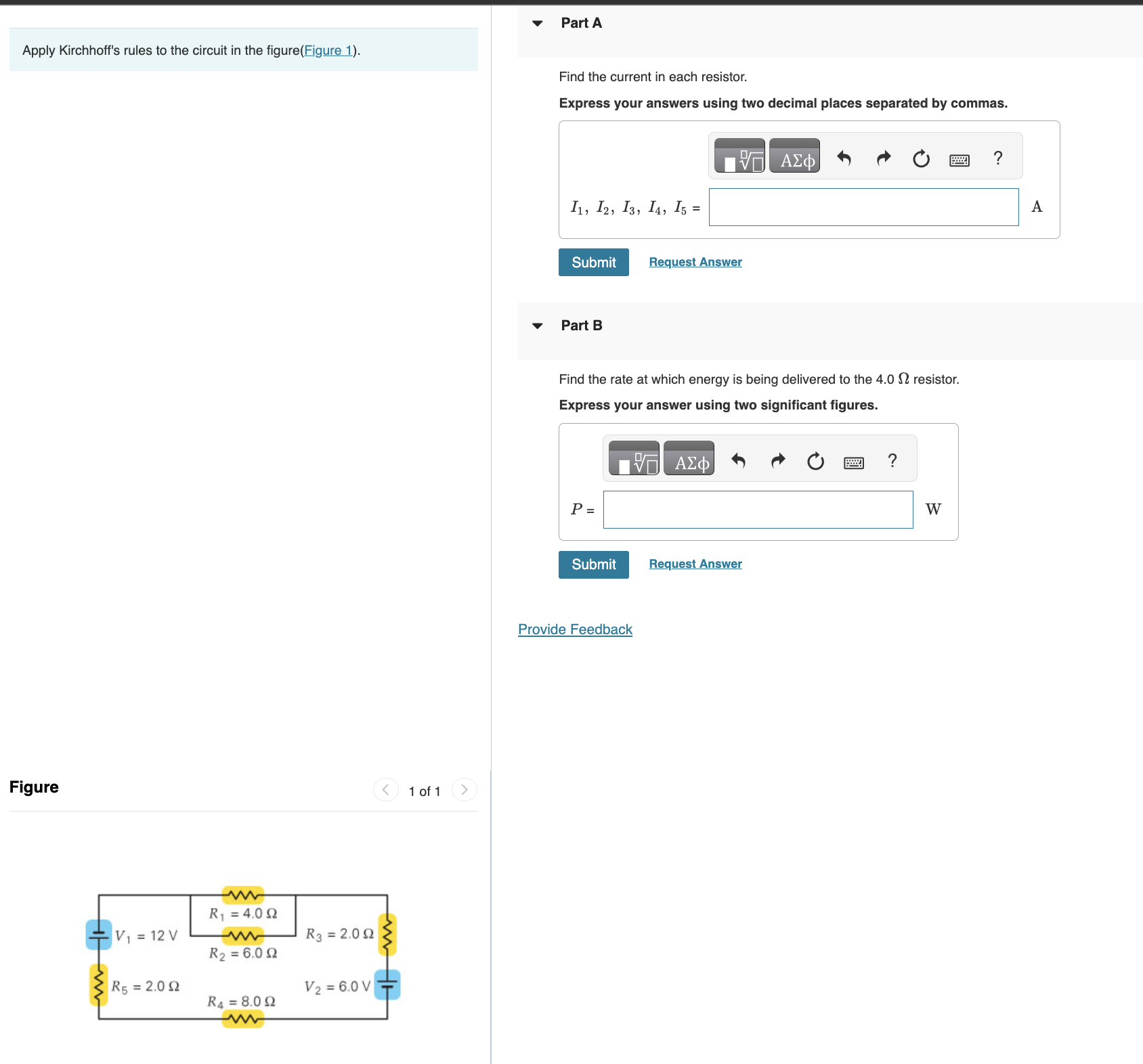Open the Figure 1 link in the problem statement
Viewport: 1143px width, 1064px height.
(328, 49)
